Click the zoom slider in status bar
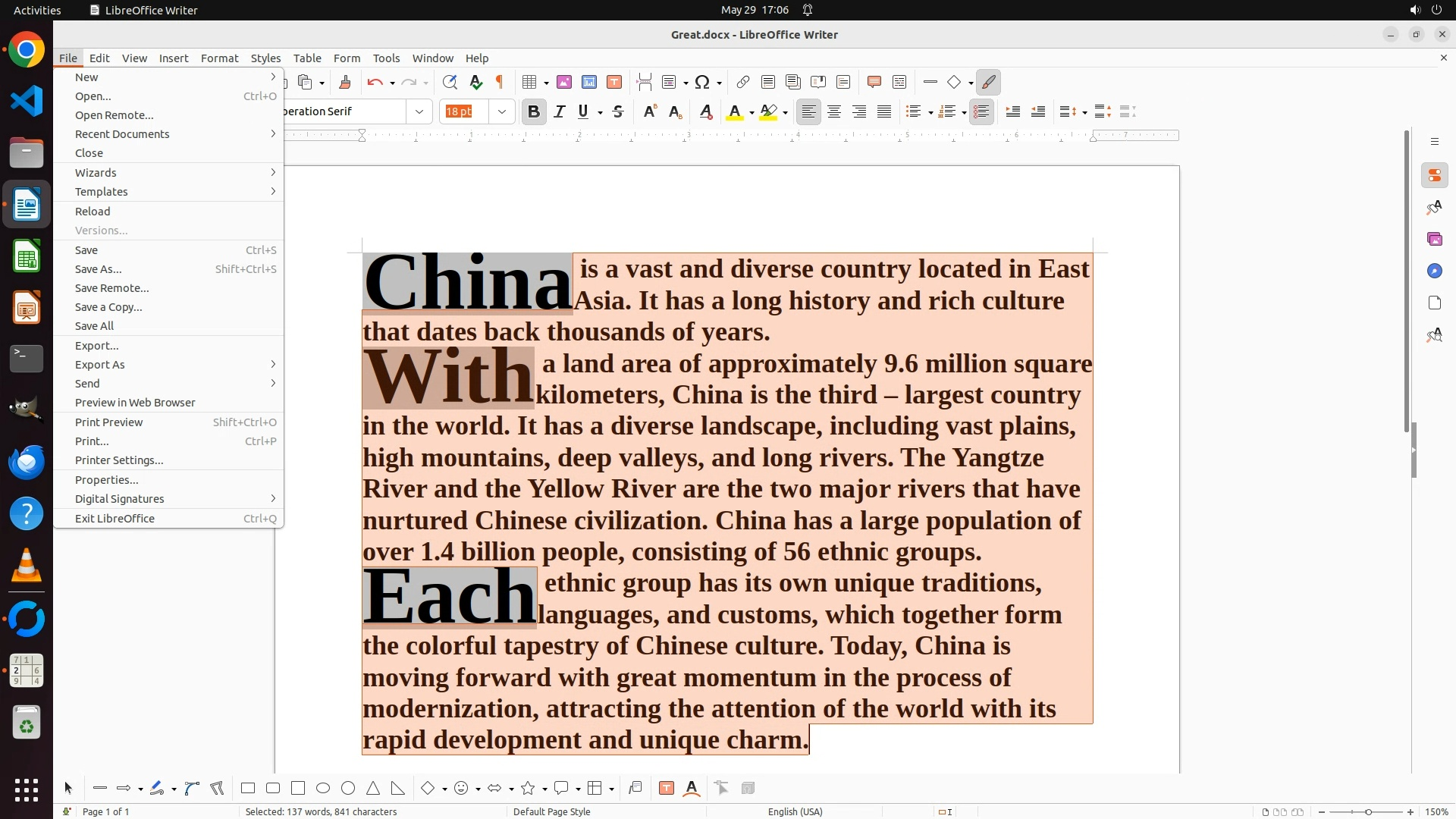Viewport: 1456px width, 819px height. 1368,811
